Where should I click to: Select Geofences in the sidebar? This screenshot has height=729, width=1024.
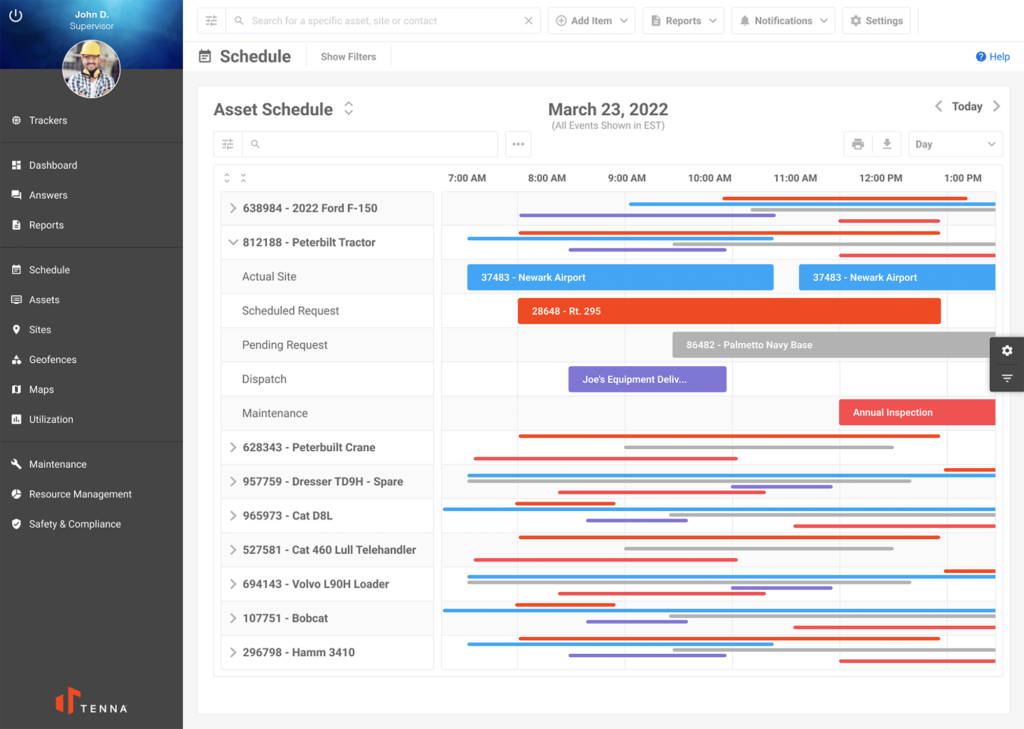(52, 360)
